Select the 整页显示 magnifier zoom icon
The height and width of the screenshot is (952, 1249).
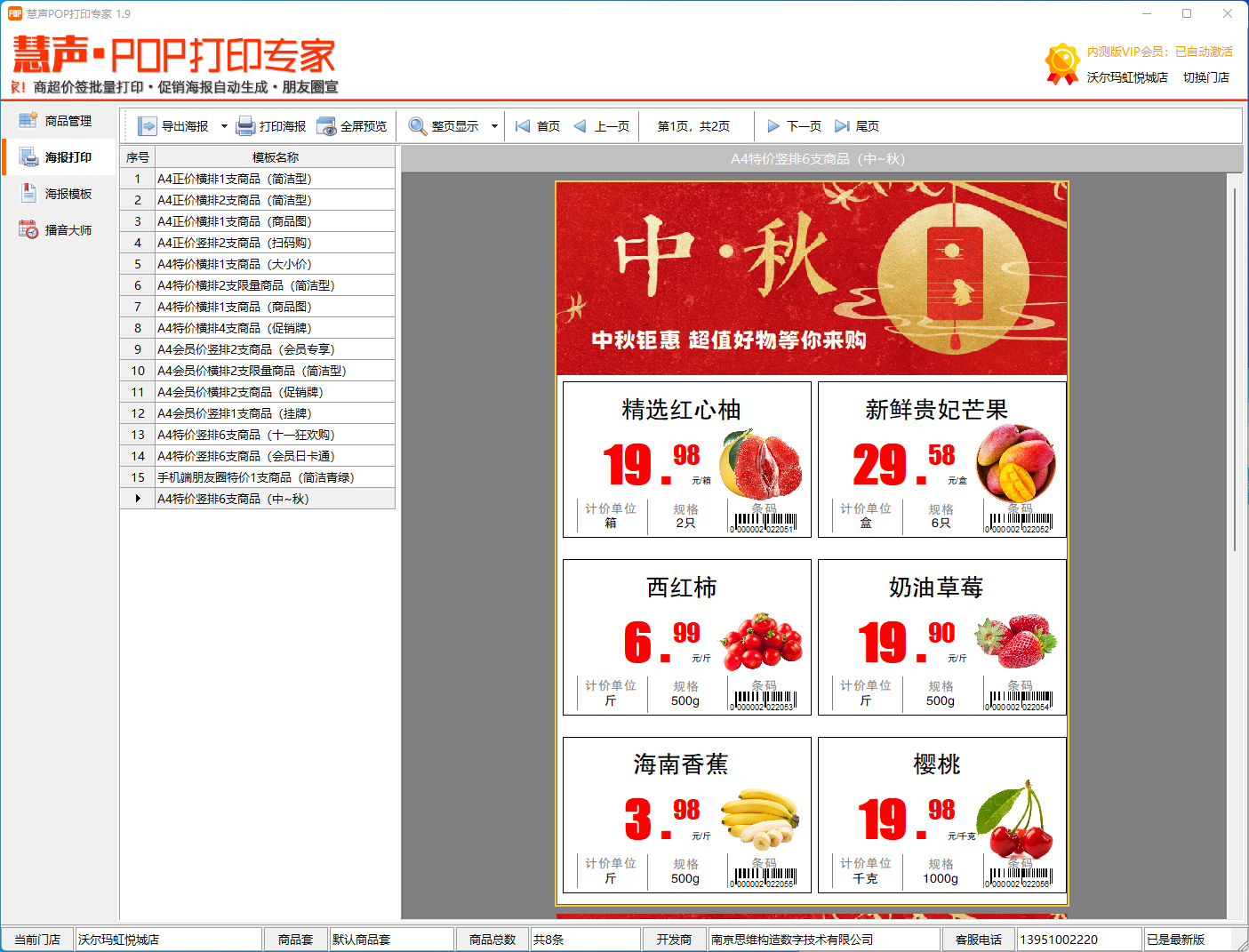coord(414,125)
